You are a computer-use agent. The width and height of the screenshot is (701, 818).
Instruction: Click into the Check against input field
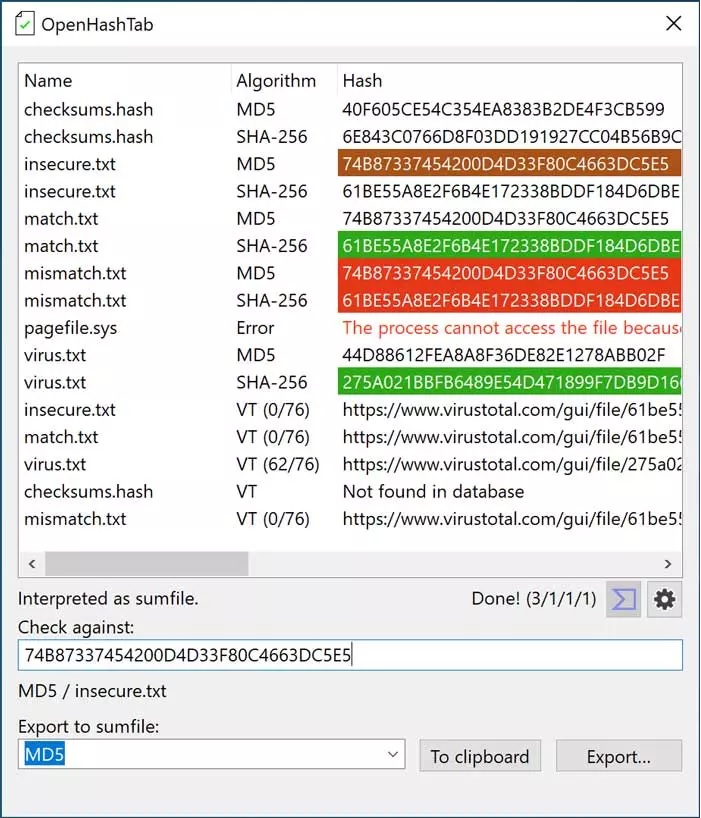coord(350,655)
